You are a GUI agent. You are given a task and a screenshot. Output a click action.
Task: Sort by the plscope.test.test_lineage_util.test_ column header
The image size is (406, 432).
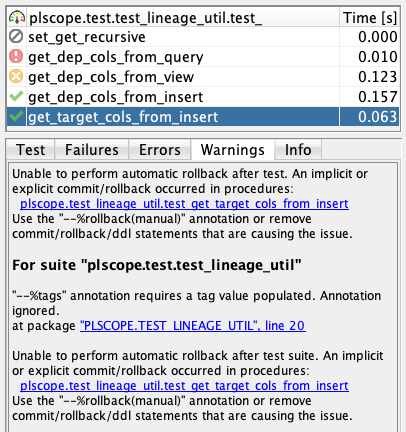coord(173,17)
